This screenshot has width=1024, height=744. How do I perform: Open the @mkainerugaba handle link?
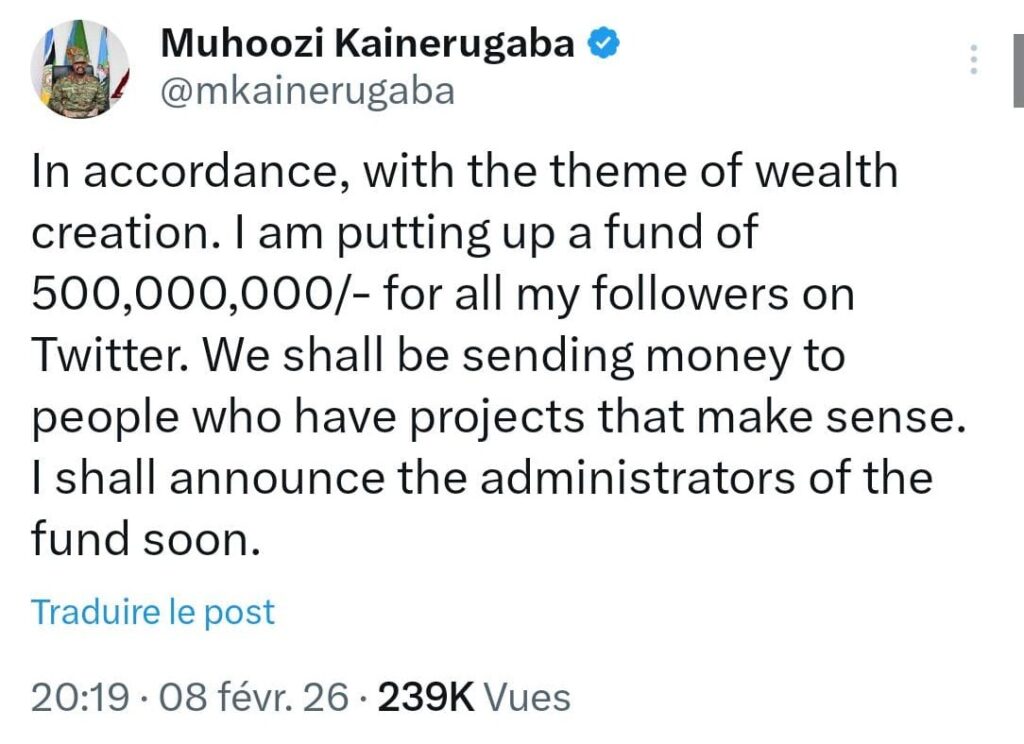tap(307, 91)
